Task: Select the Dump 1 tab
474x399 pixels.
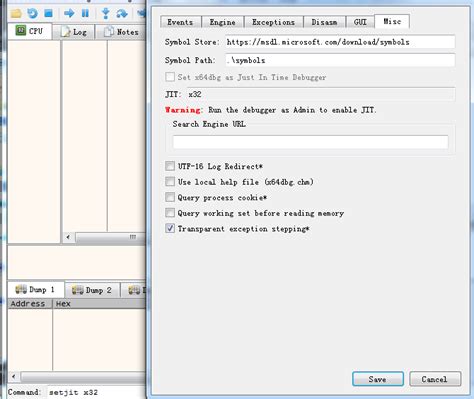Action: [36, 290]
